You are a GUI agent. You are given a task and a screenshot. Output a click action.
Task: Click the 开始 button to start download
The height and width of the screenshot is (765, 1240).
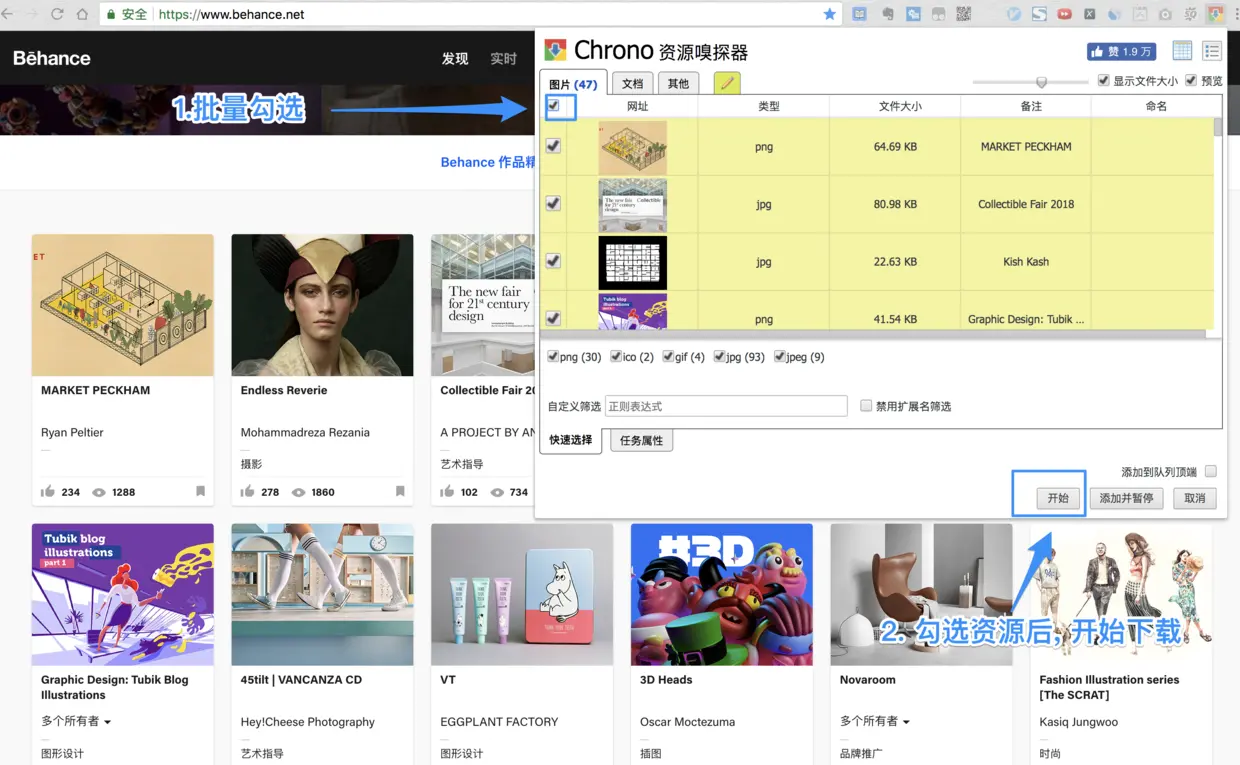(1058, 497)
